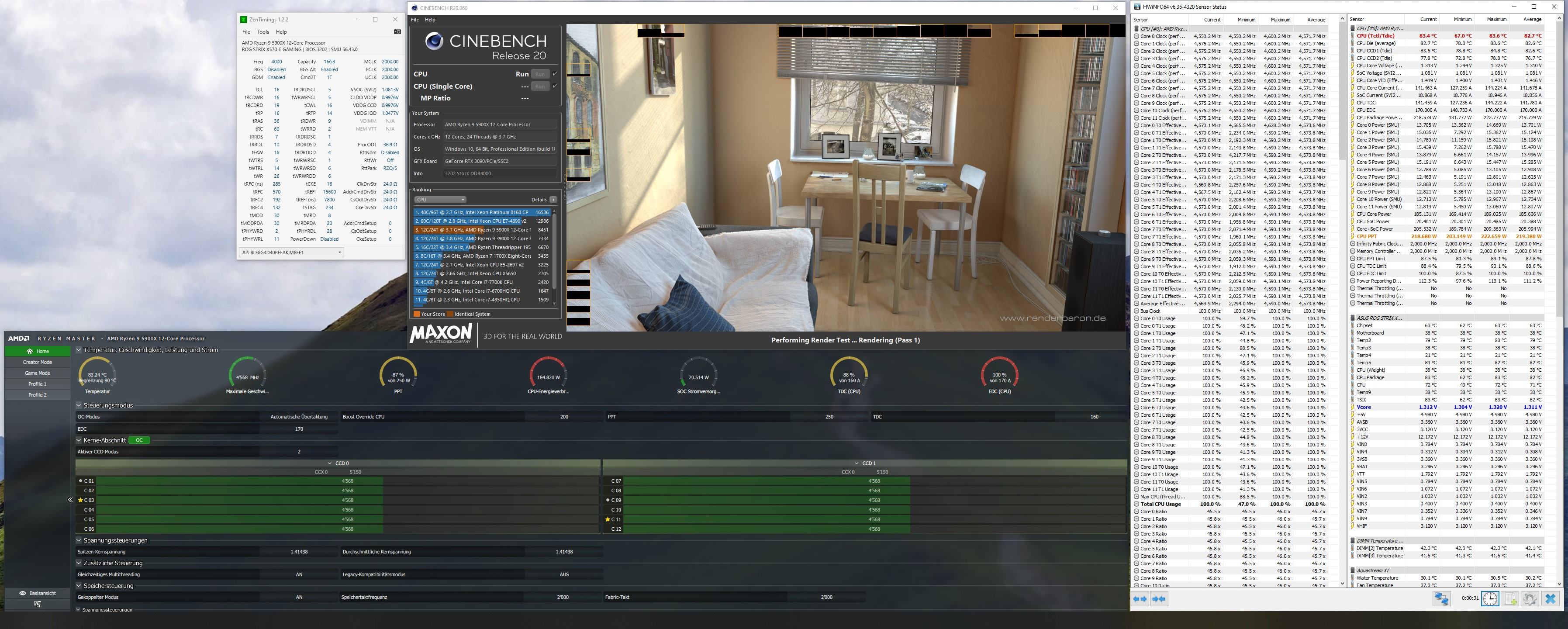
Task: Toggle the CPU test checkbox in Cinebench
Action: (555, 74)
